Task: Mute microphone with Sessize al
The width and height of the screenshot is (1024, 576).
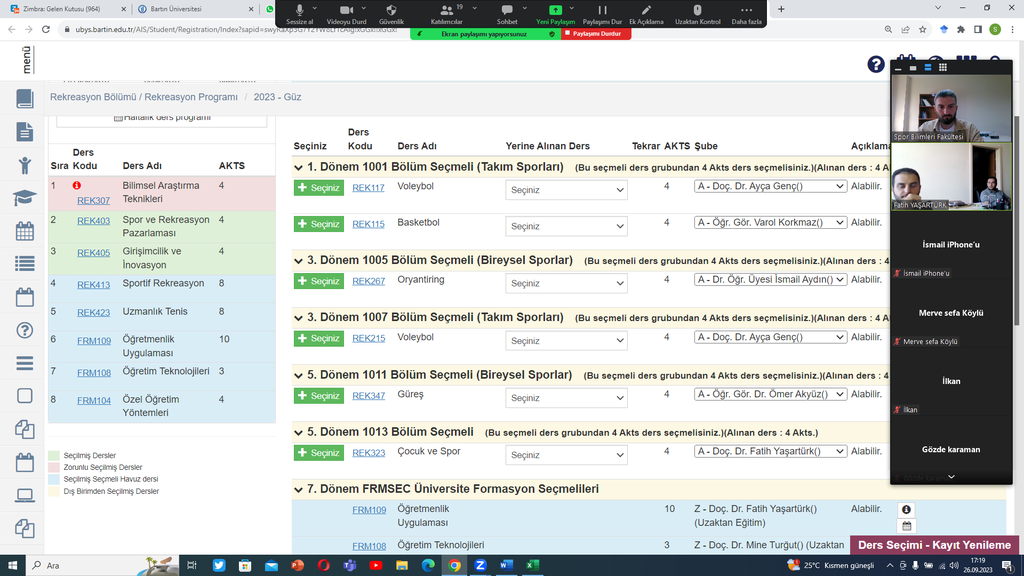Action: (x=299, y=11)
